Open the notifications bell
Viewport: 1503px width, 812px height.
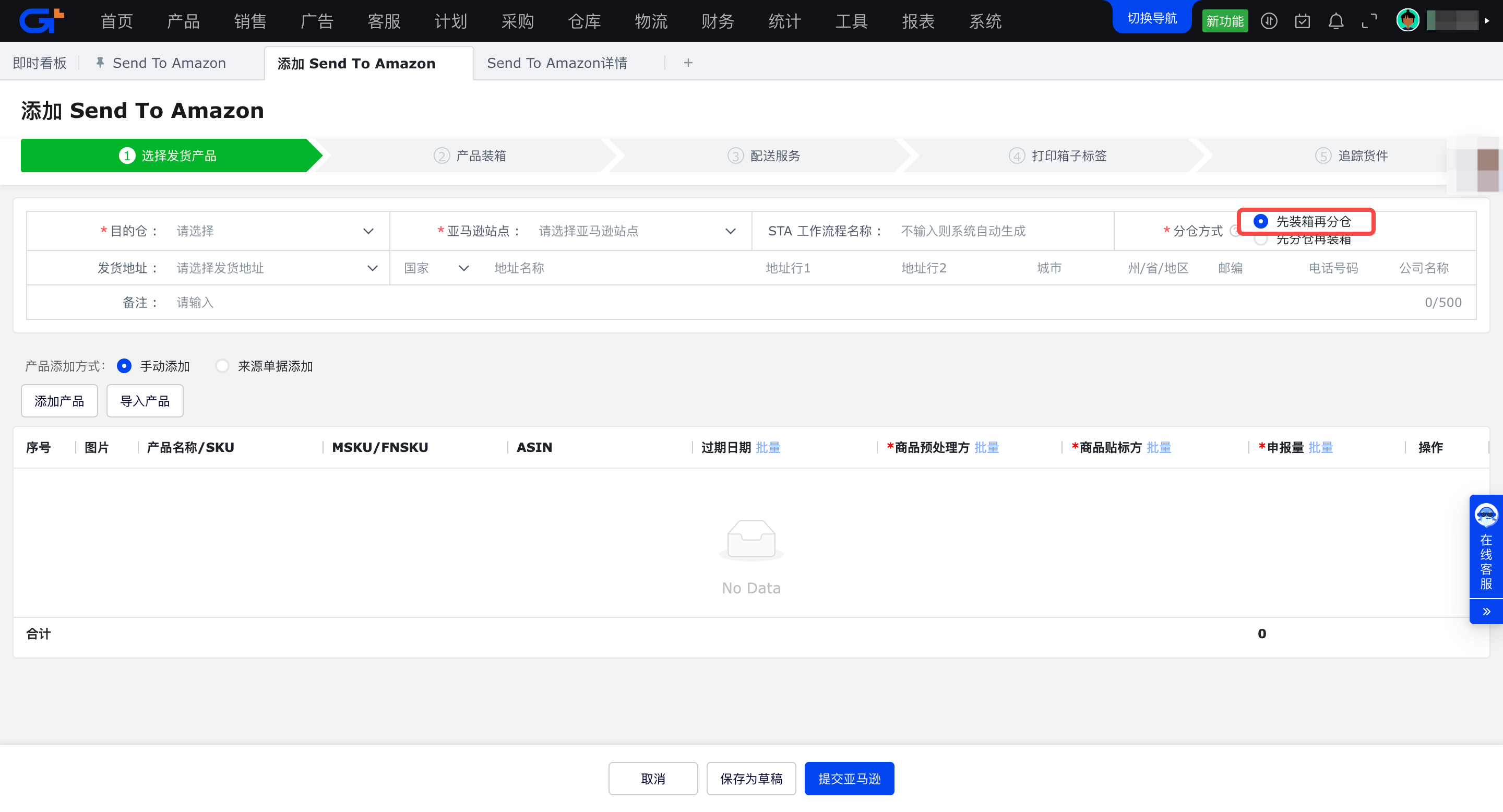click(x=1336, y=21)
